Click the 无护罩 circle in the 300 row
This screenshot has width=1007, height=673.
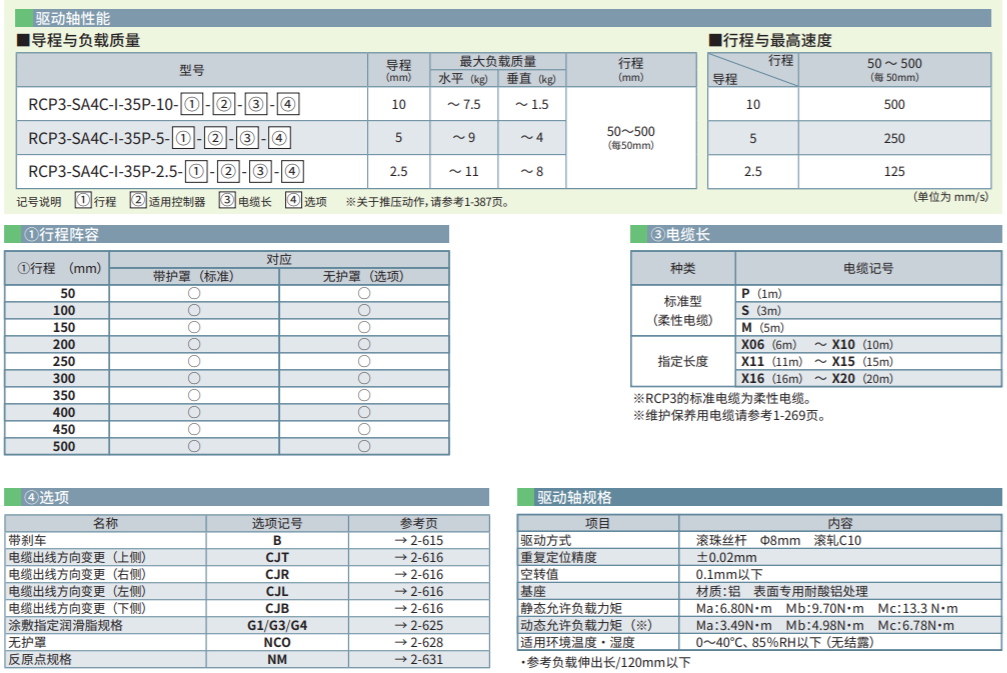tap(364, 378)
